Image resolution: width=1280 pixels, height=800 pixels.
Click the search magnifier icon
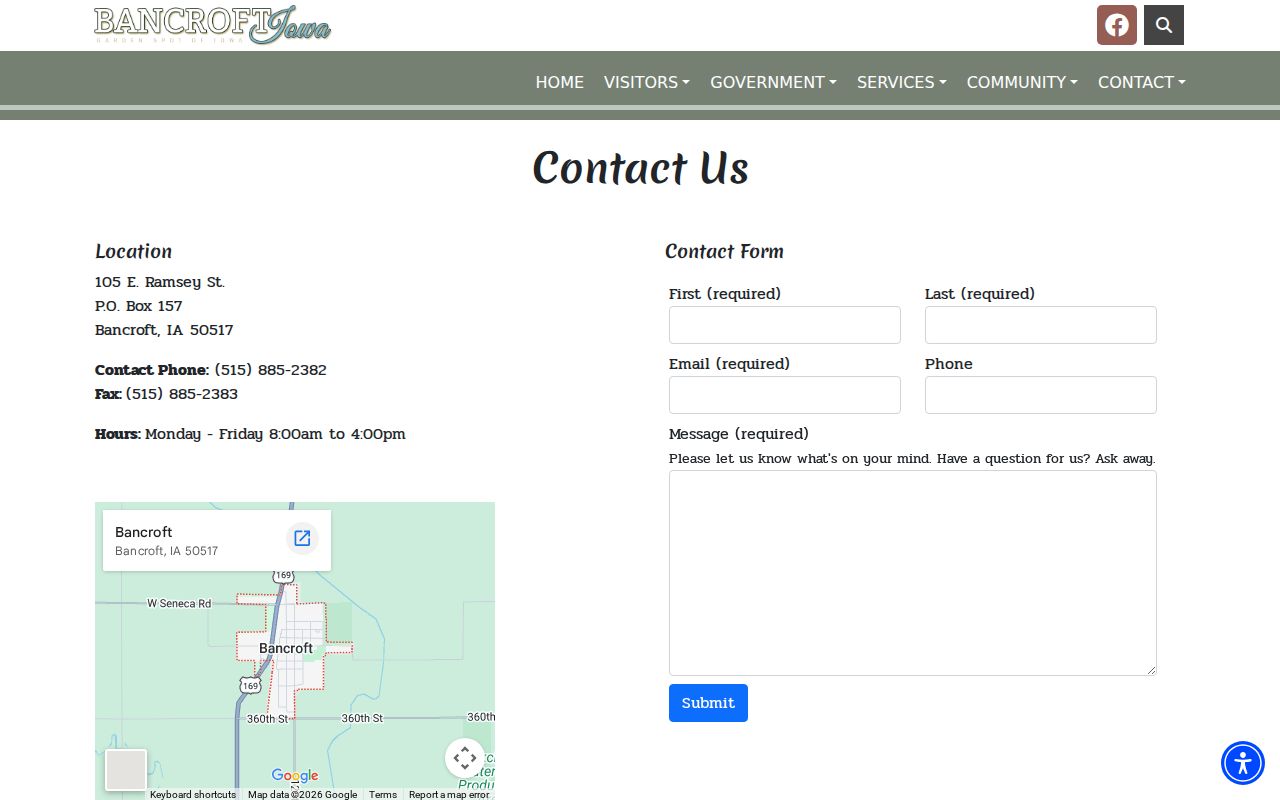[1164, 25]
